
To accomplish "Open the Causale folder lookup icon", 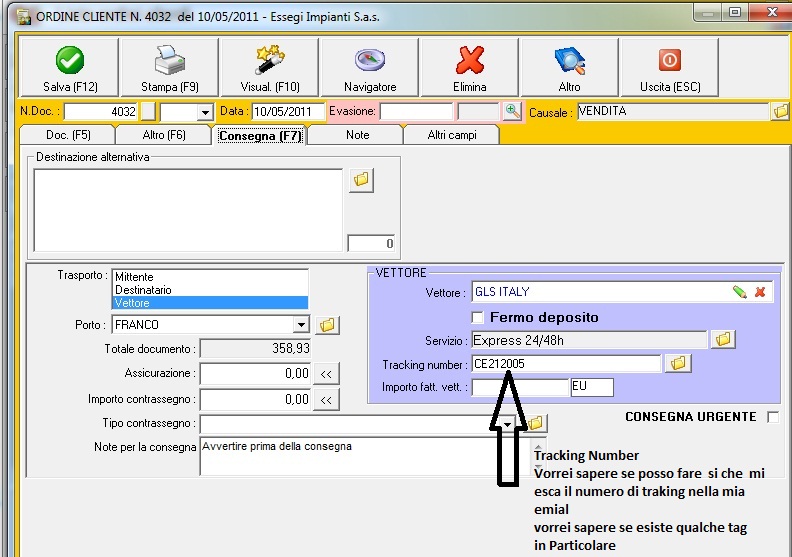I will (x=781, y=111).
